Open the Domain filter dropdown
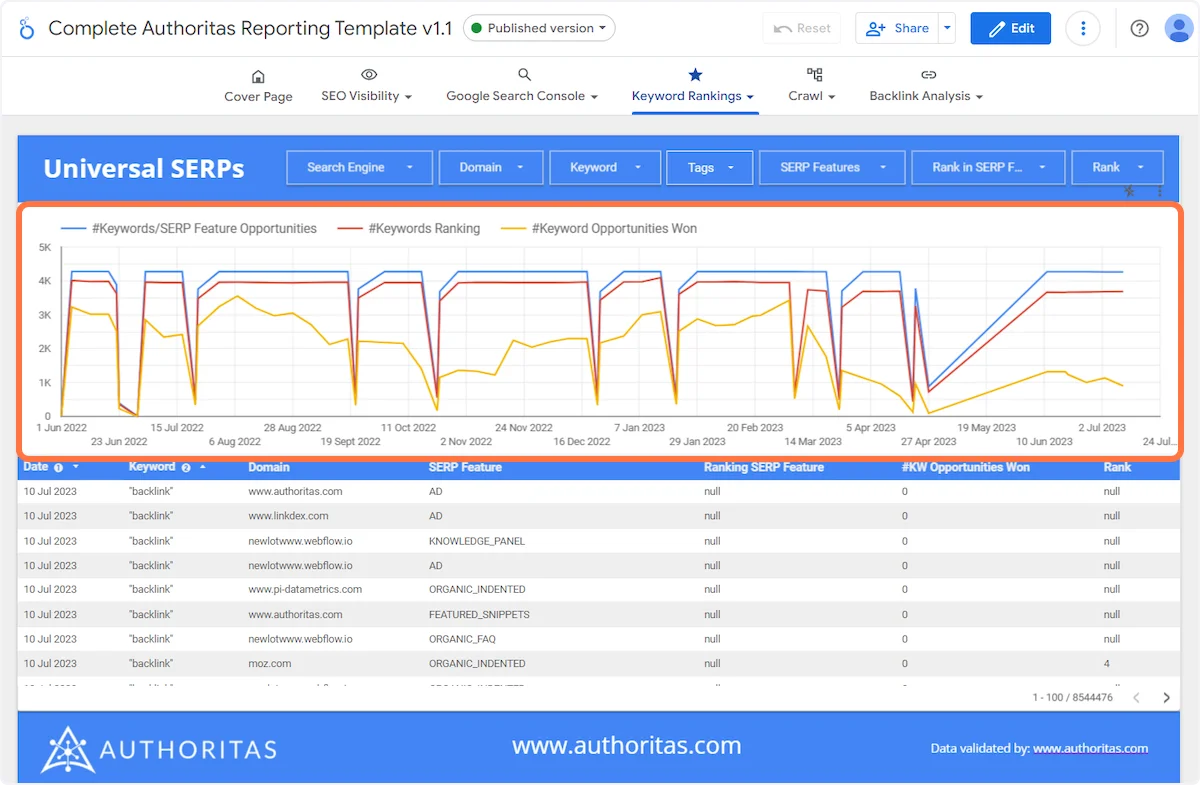 coord(491,167)
